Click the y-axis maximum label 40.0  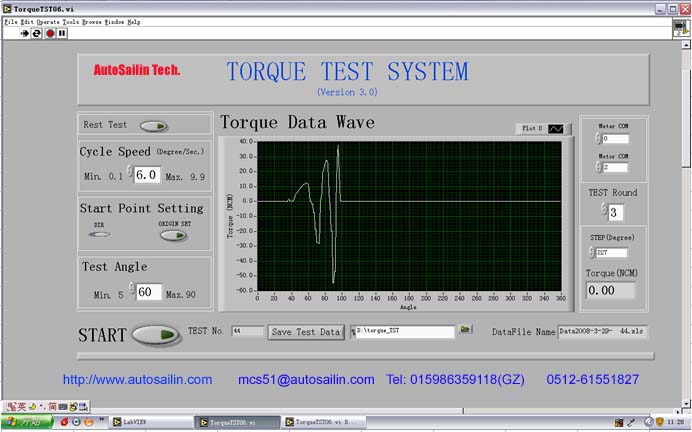pos(246,141)
